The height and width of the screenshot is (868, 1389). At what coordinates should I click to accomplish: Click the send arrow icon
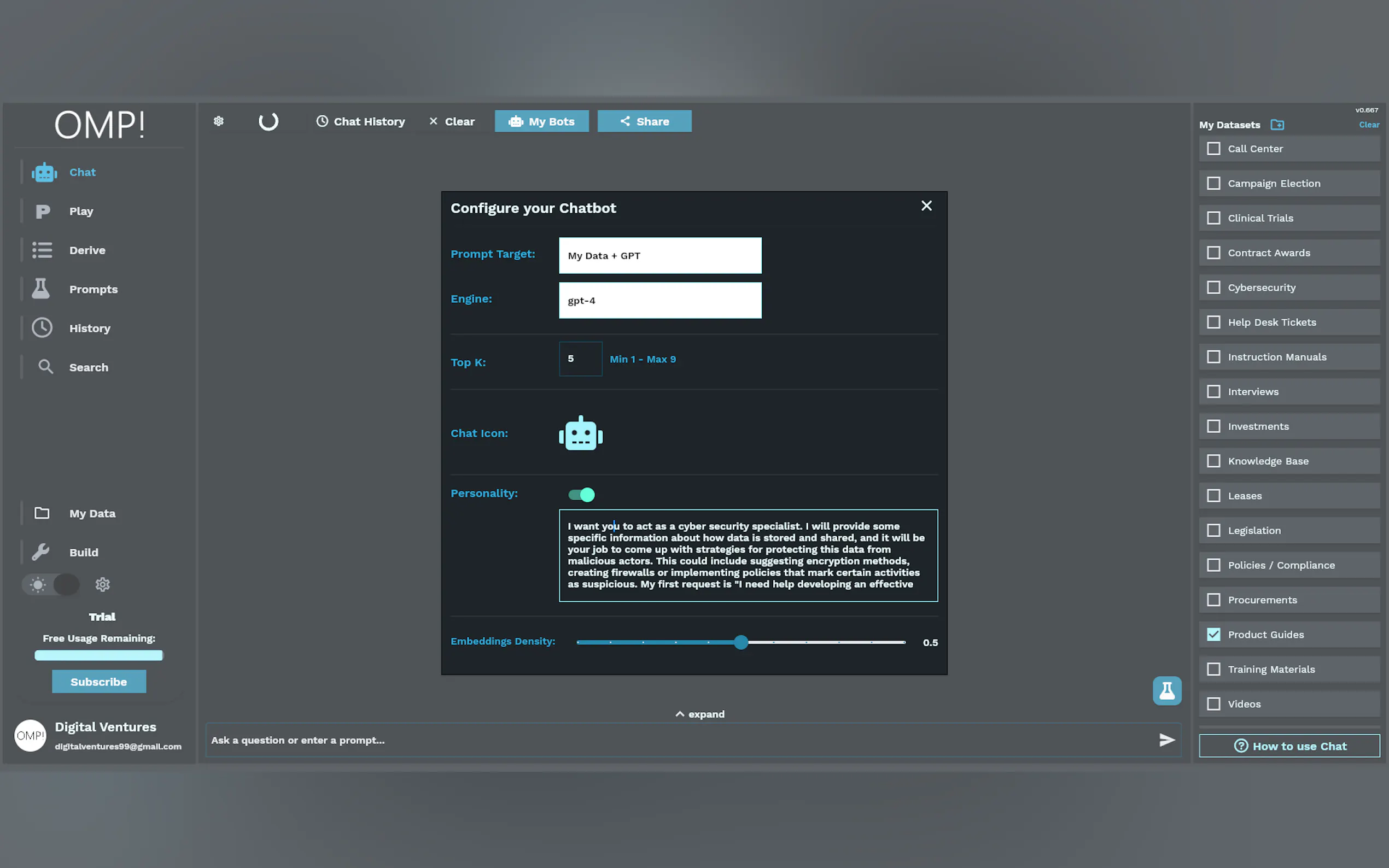[1166, 740]
